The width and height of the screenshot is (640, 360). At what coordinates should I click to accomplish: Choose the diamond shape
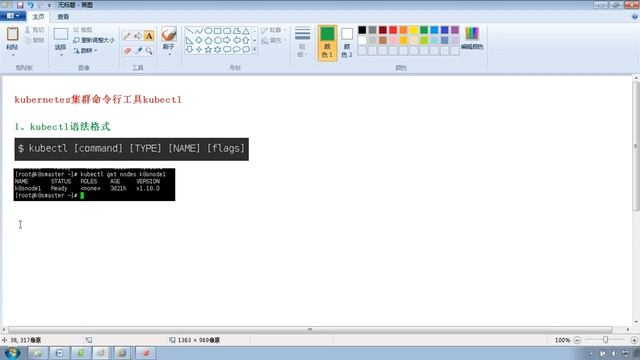(199, 40)
